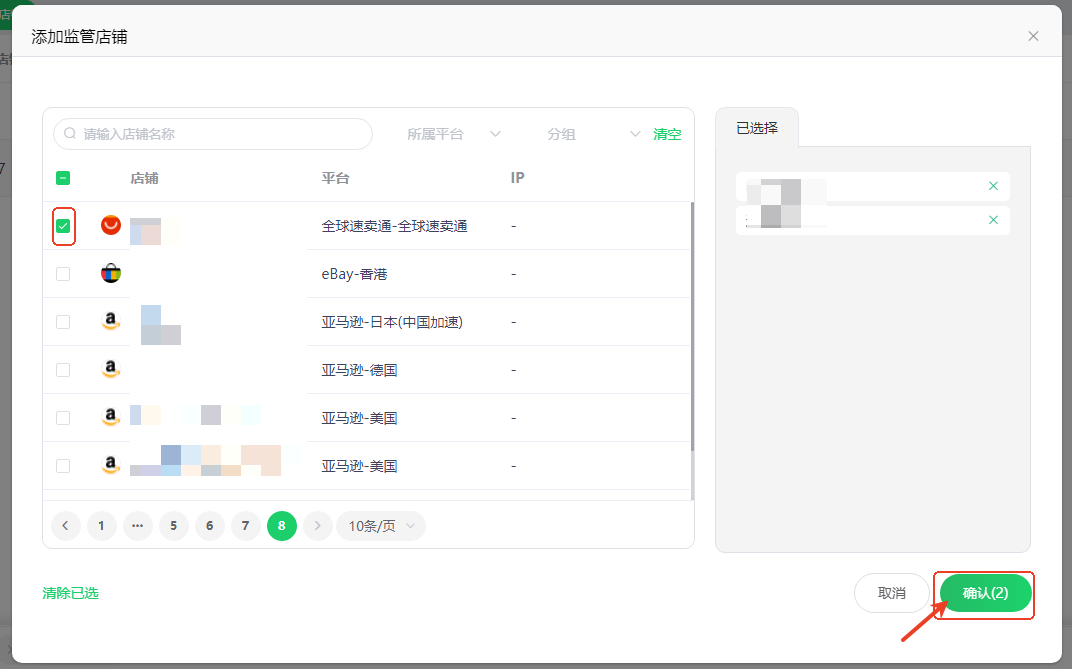Click the next page arrow
Screen dimensions: 1072x669
[318, 525]
